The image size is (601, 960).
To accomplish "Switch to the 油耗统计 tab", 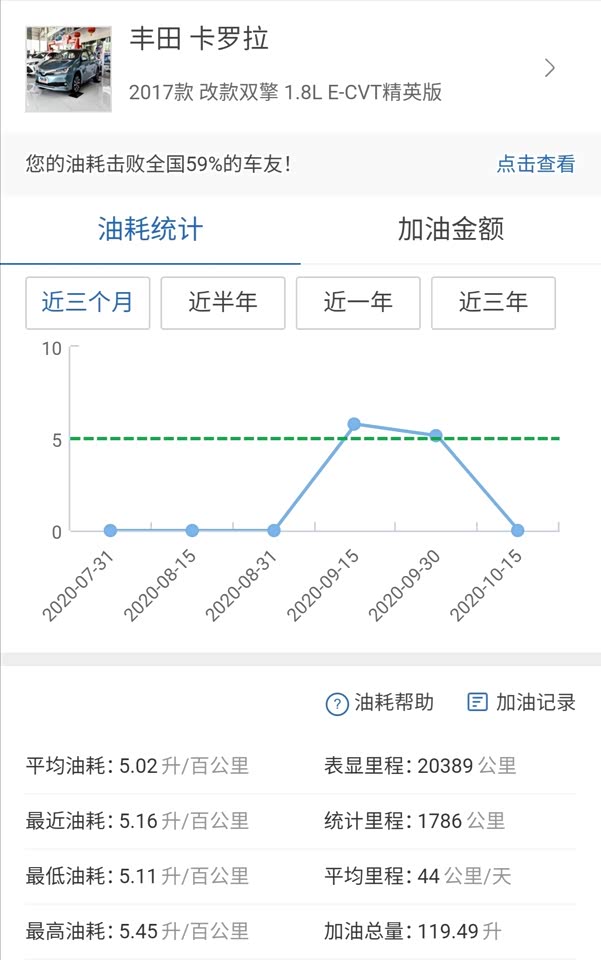I will pyautogui.click(x=150, y=229).
